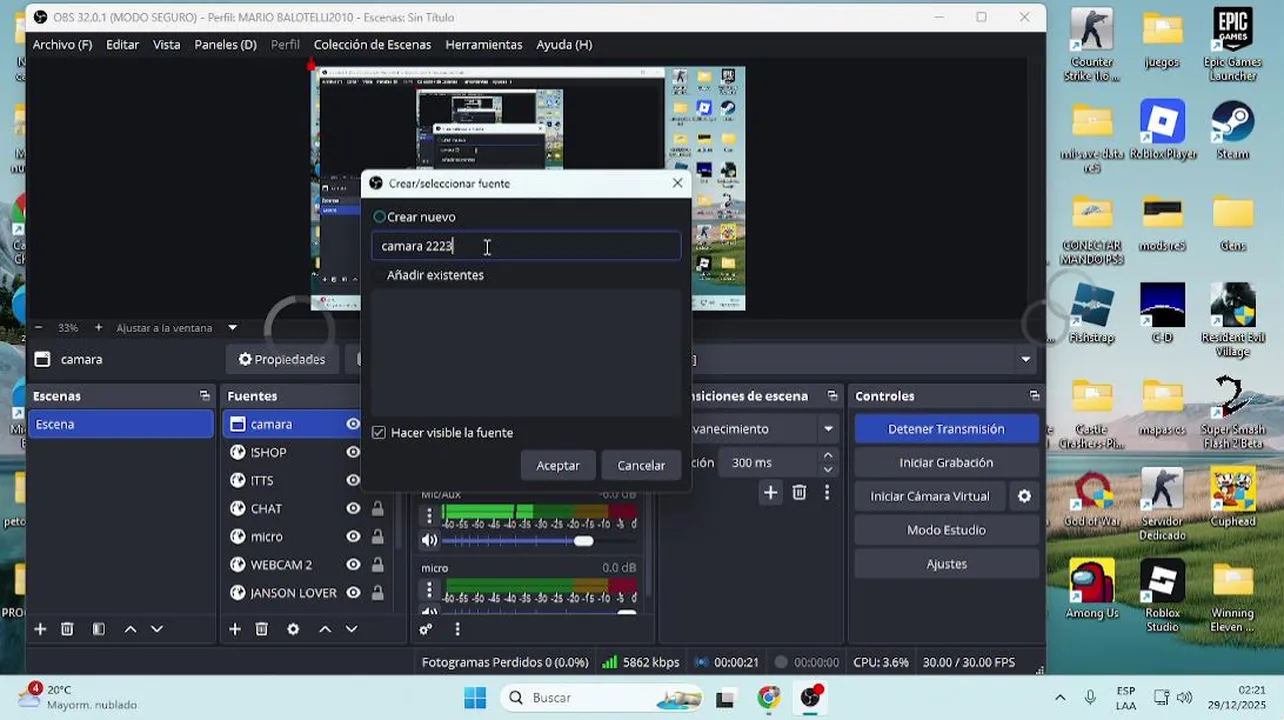Add a new source in Fuentes panel
This screenshot has height=720, width=1284.
(x=235, y=629)
